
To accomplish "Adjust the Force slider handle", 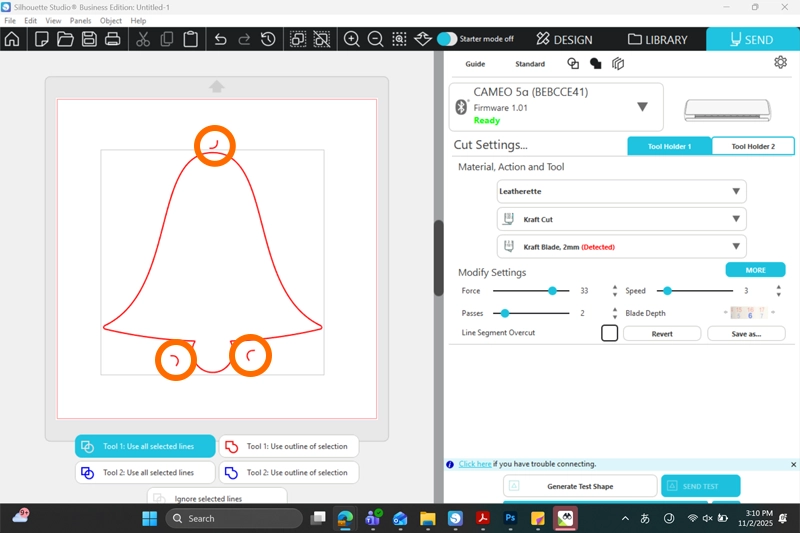I will pos(552,291).
